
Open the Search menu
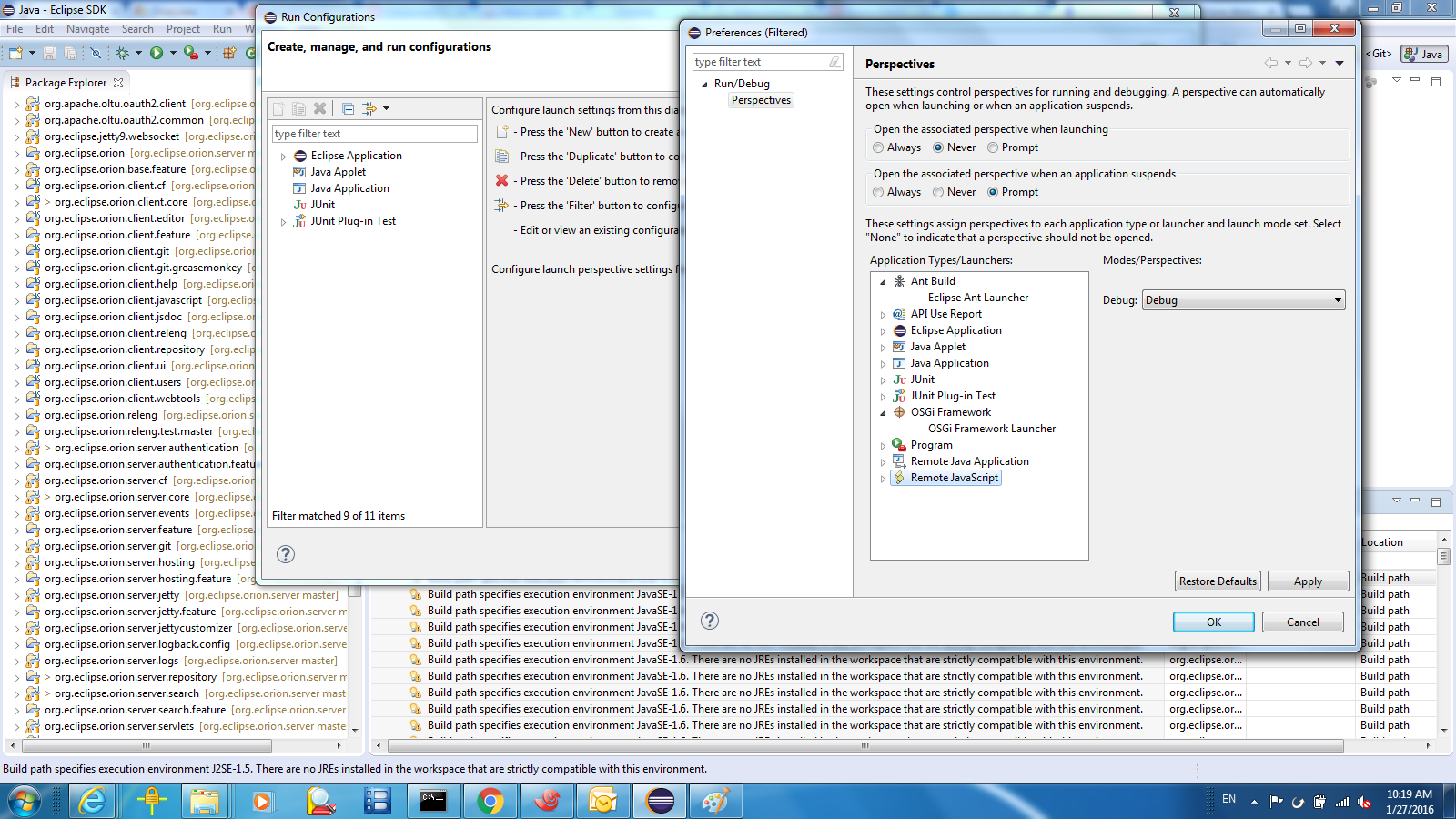tap(137, 29)
